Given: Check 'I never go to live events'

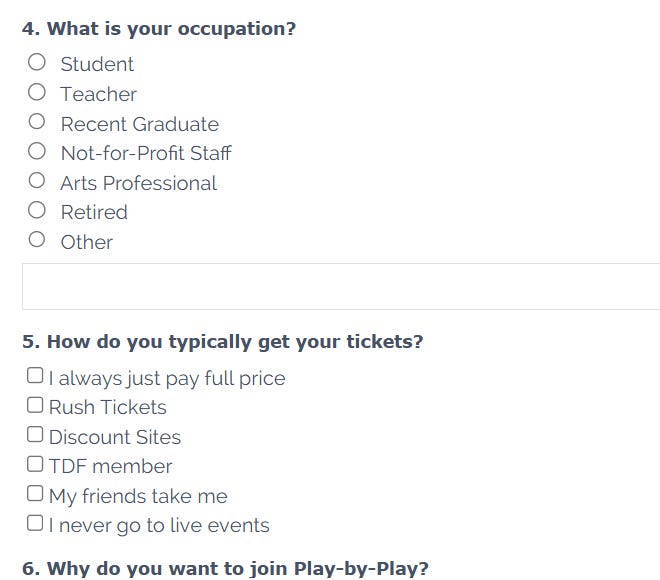Looking at the screenshot, I should tap(35, 523).
